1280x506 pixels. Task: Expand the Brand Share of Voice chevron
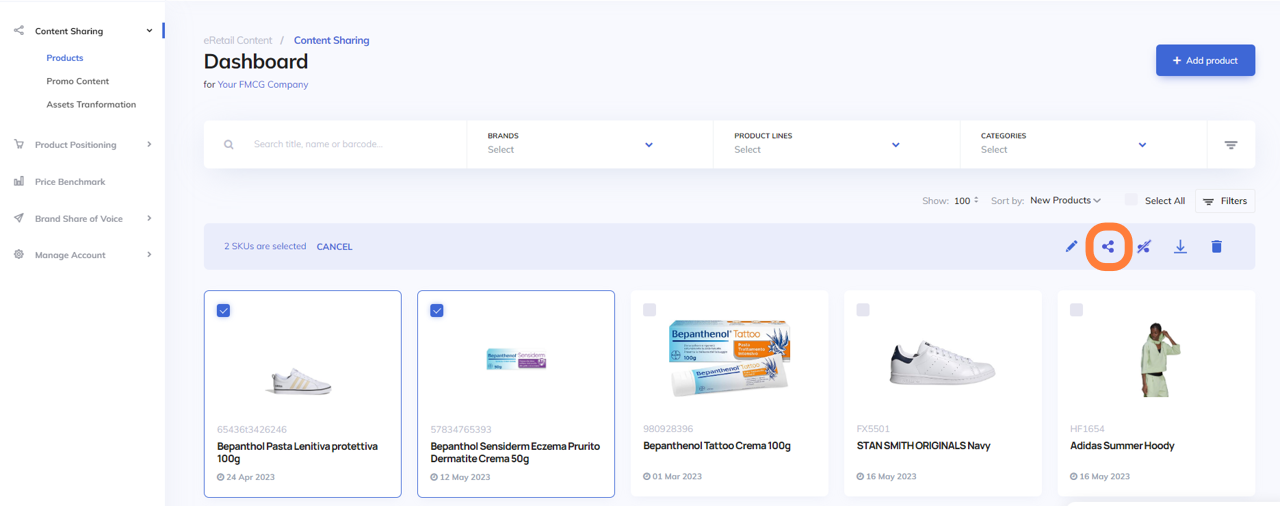[x=149, y=218]
